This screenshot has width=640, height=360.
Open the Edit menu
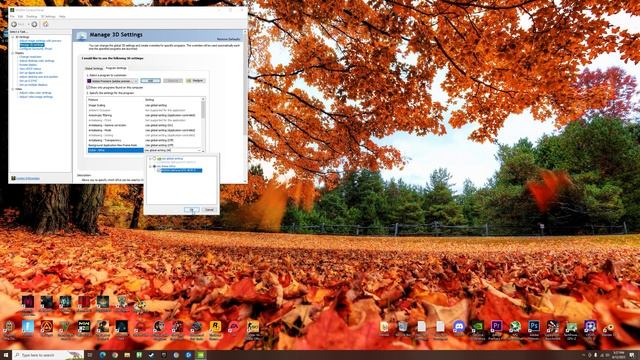pos(20,17)
